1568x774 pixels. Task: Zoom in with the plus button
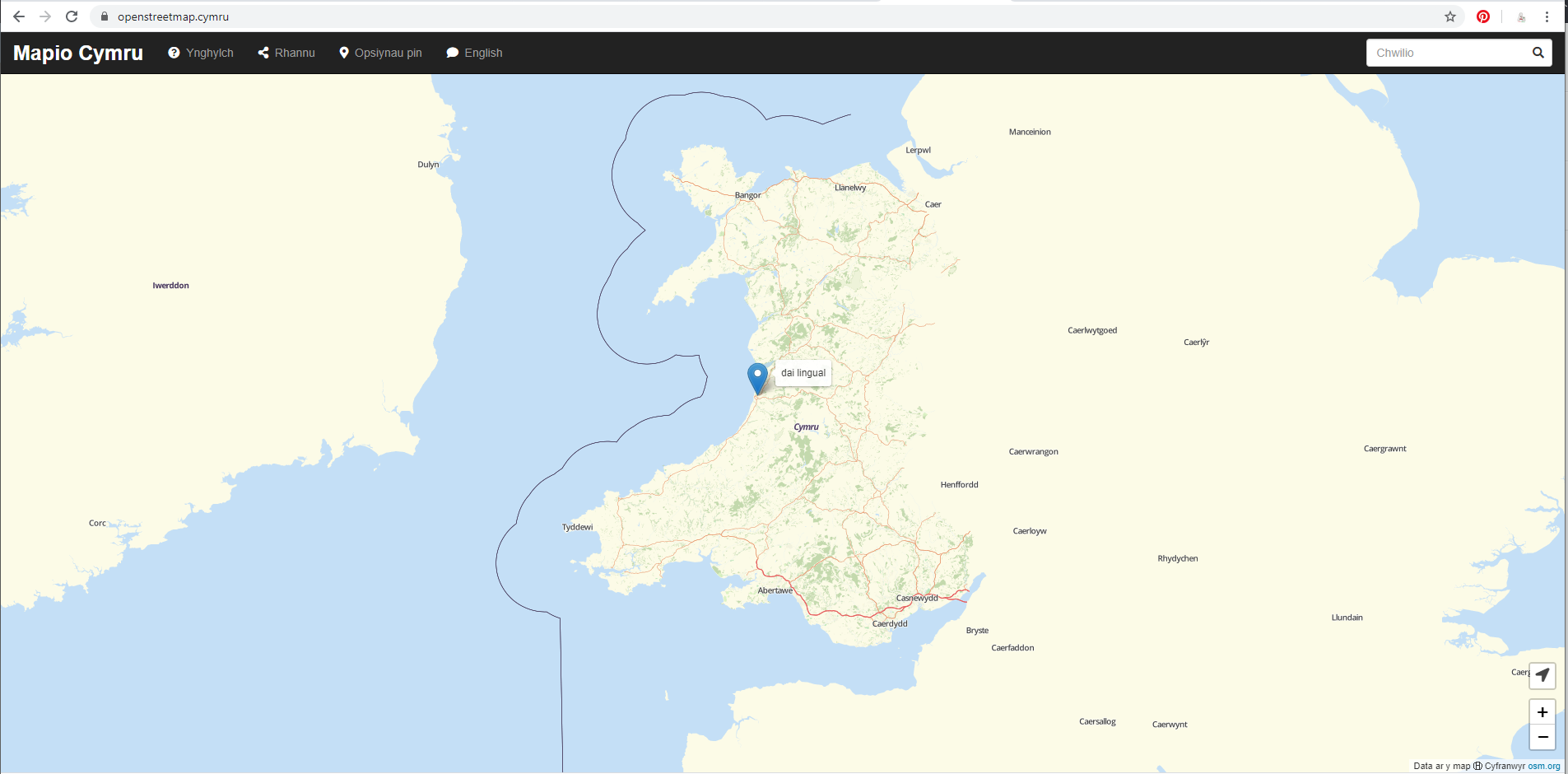pos(1542,712)
